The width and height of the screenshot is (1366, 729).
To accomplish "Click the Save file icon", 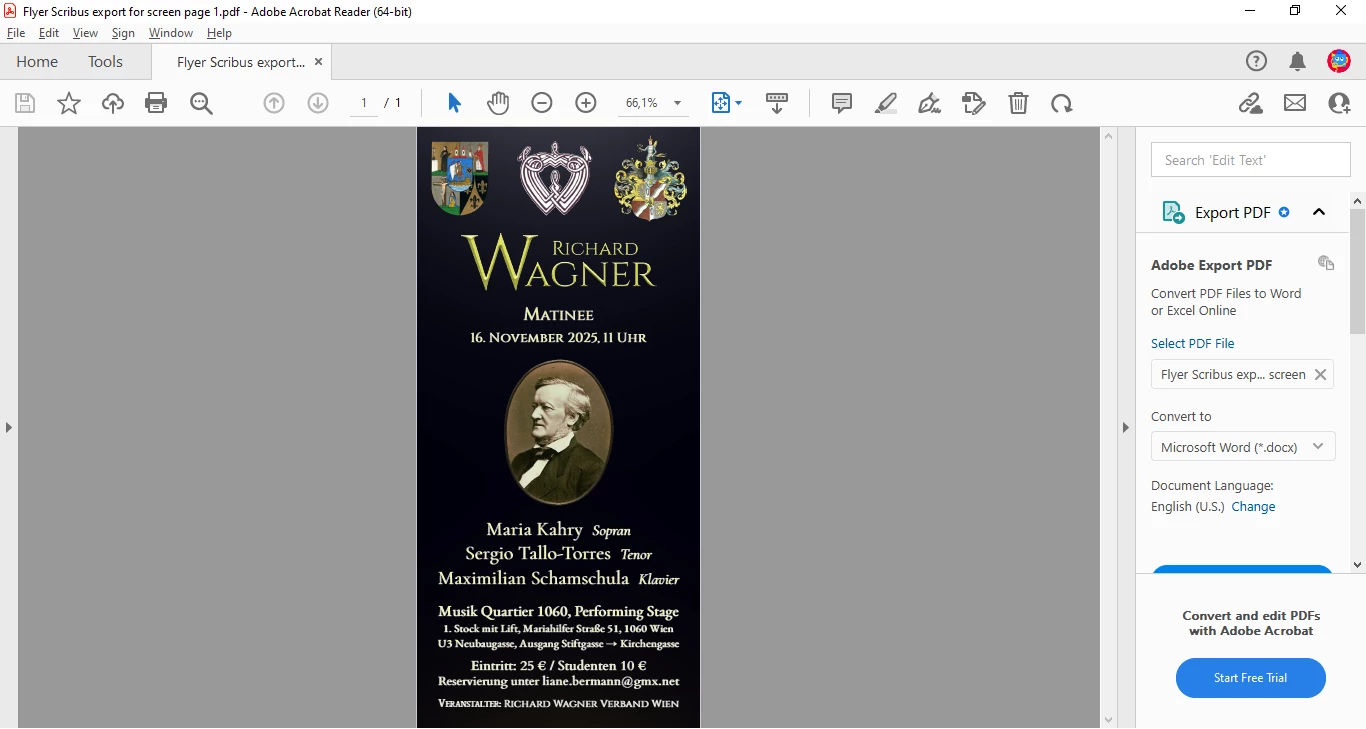I will click(x=25, y=103).
